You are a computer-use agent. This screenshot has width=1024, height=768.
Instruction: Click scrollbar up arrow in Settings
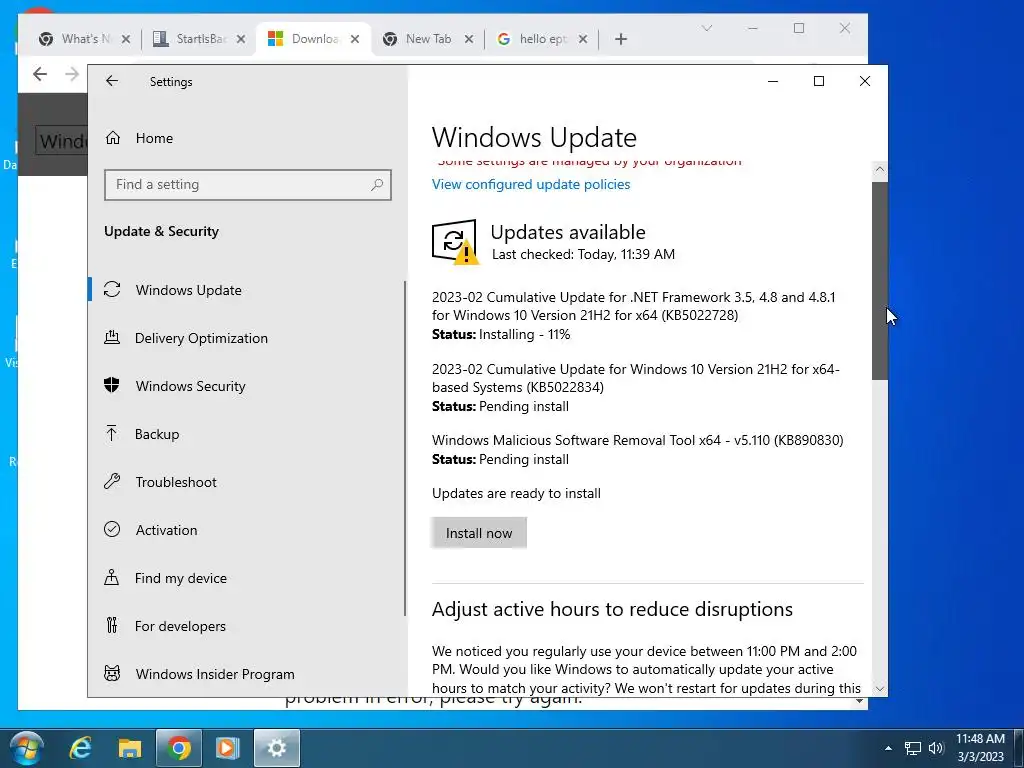[880, 170]
